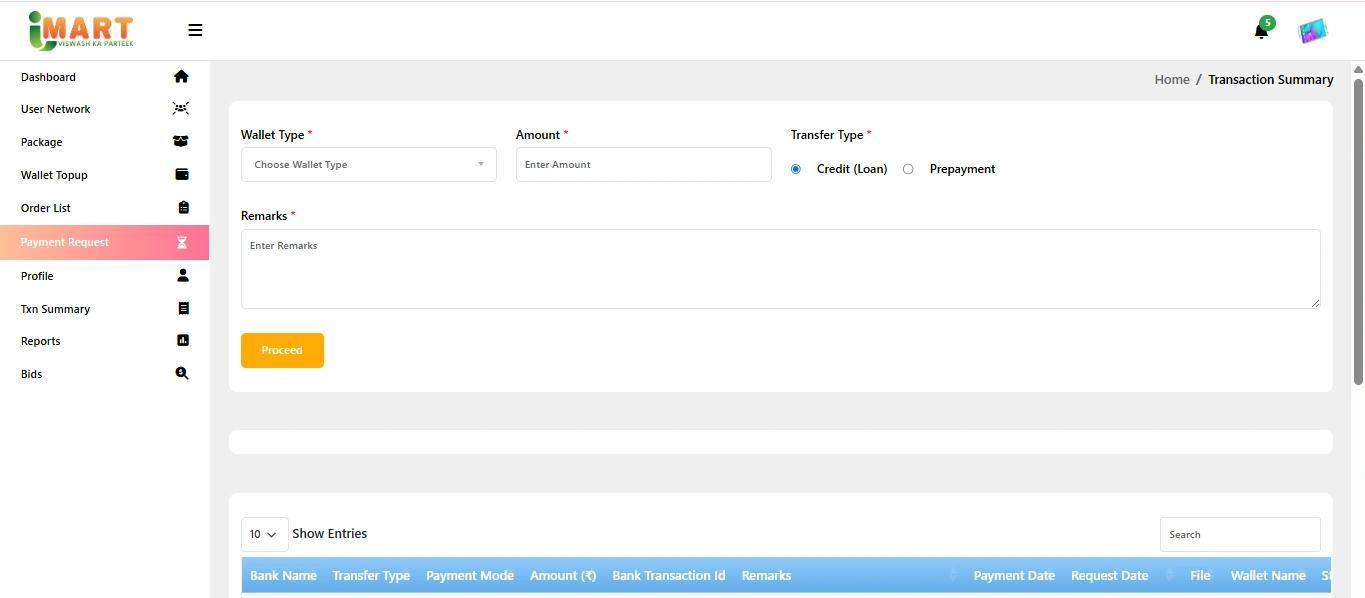Click the Enter Amount input field
Screen dimensions: 1365x598
click(x=643, y=165)
